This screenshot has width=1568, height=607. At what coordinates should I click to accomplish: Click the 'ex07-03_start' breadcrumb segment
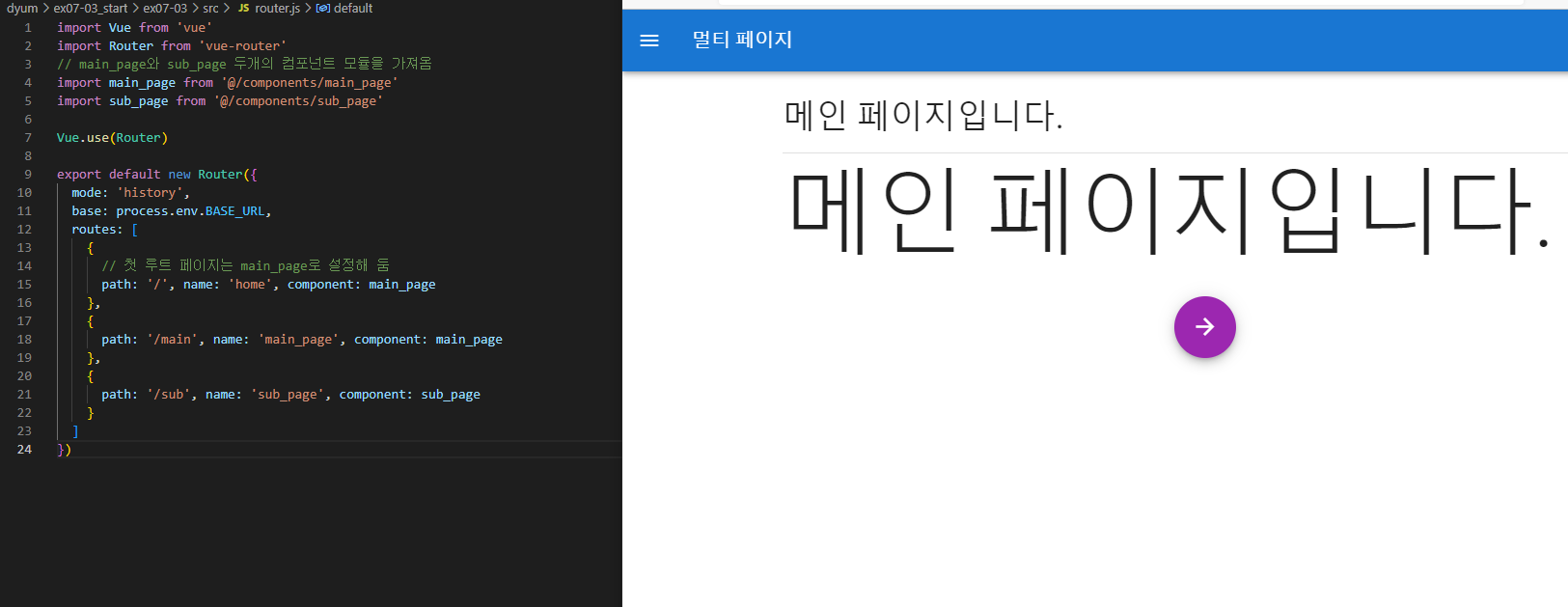(91, 8)
